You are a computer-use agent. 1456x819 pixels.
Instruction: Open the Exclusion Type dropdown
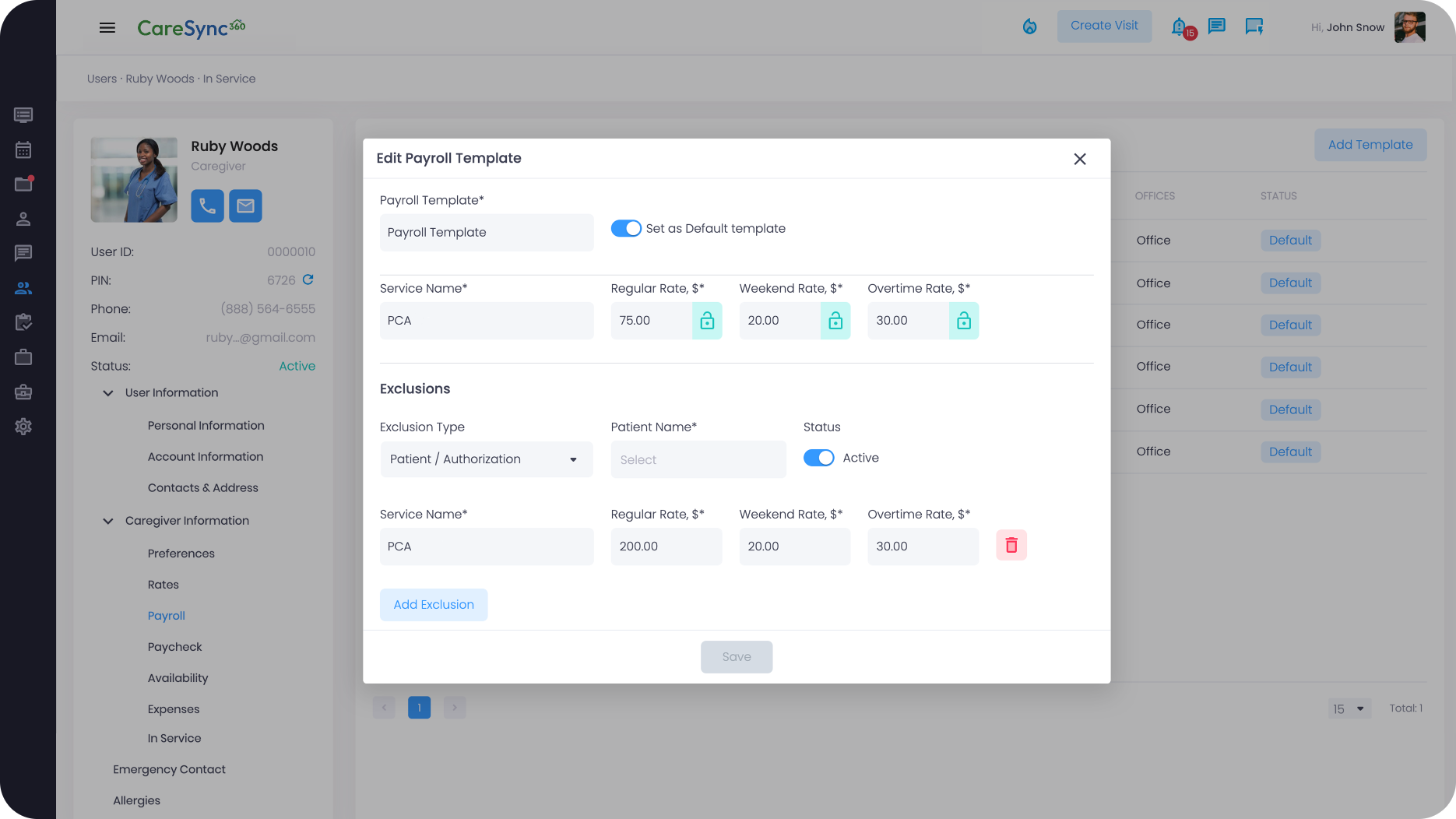486,459
